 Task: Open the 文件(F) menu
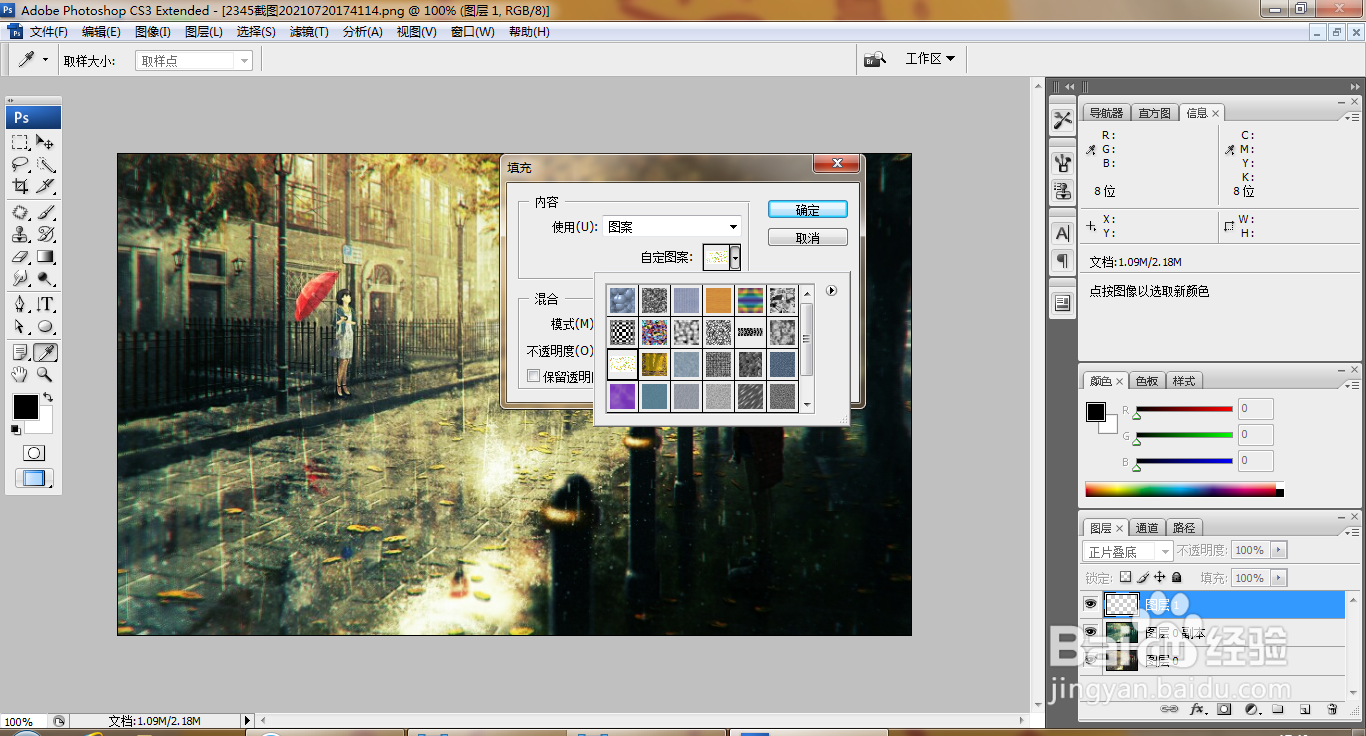coord(48,32)
